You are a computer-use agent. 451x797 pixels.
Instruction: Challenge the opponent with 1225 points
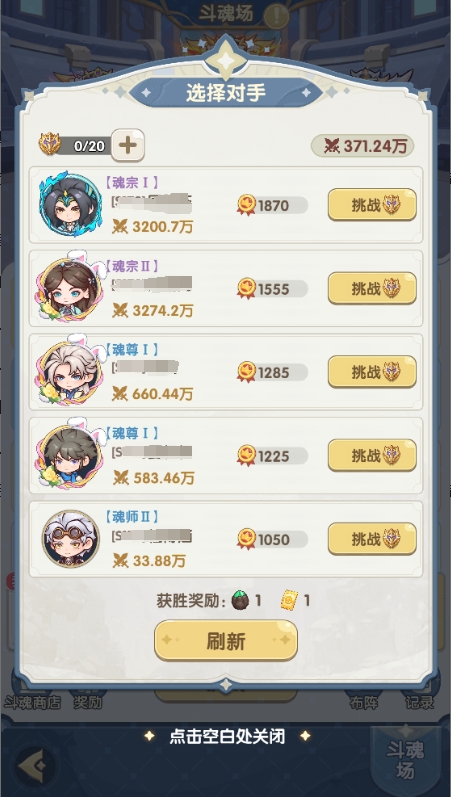click(x=372, y=455)
